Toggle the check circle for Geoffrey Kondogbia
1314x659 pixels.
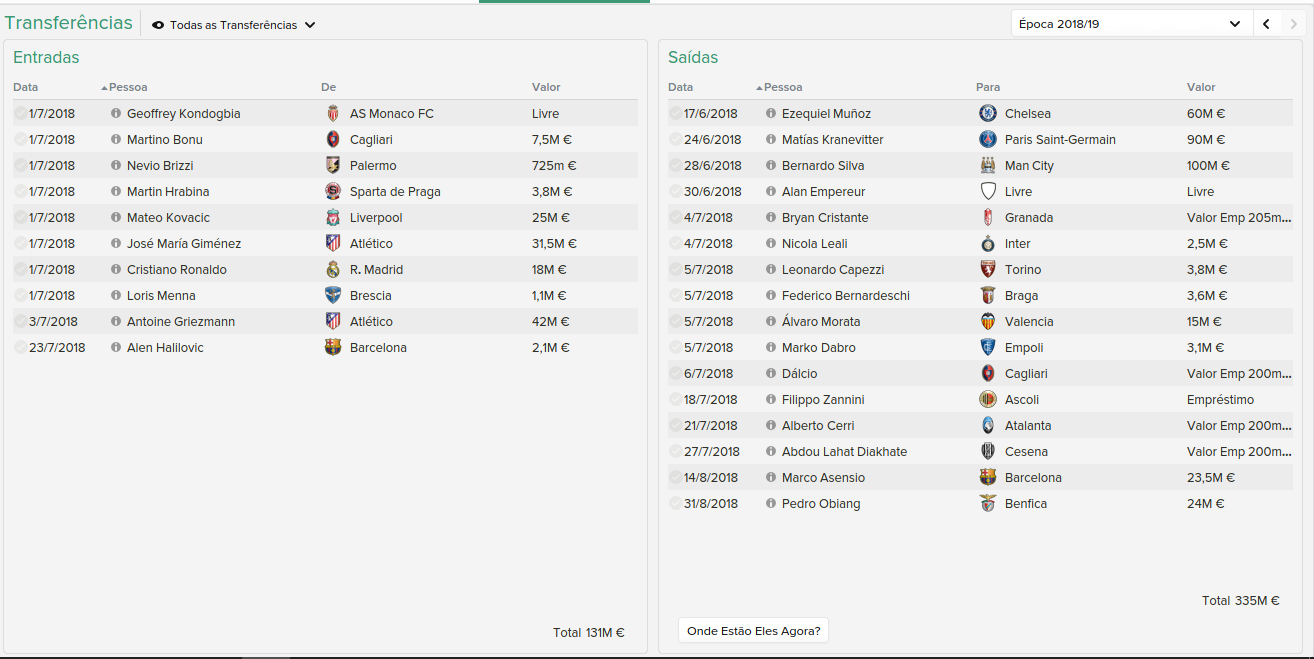21,113
